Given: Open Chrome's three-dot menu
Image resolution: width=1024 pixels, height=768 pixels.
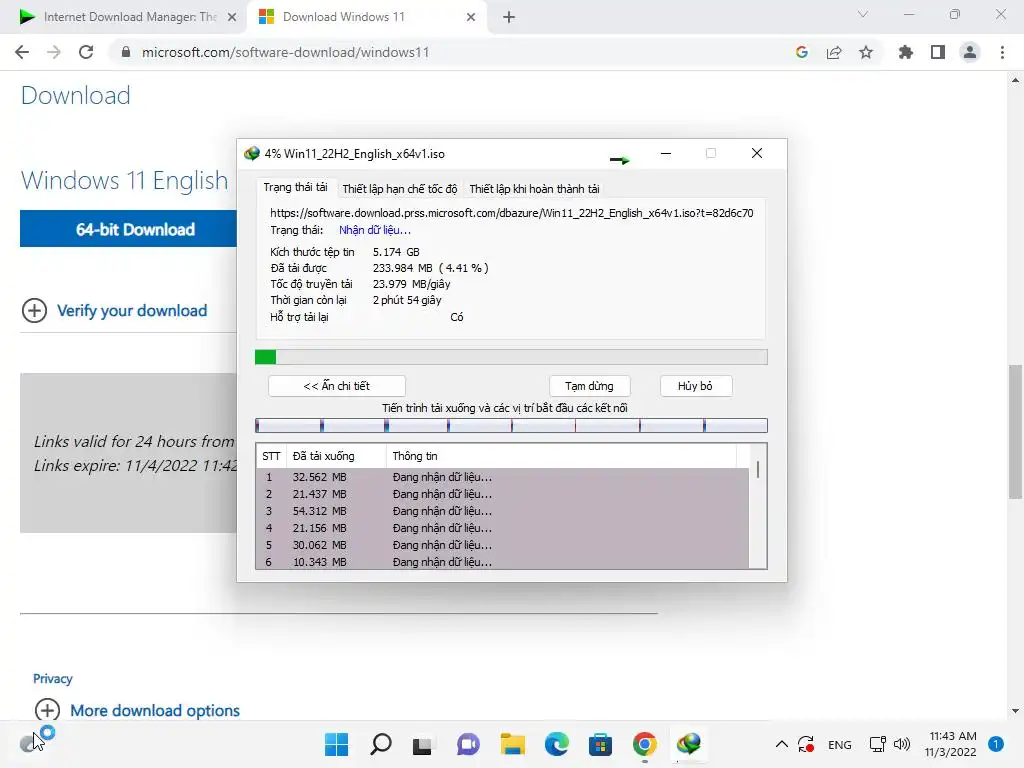Looking at the screenshot, I should coord(1002,52).
